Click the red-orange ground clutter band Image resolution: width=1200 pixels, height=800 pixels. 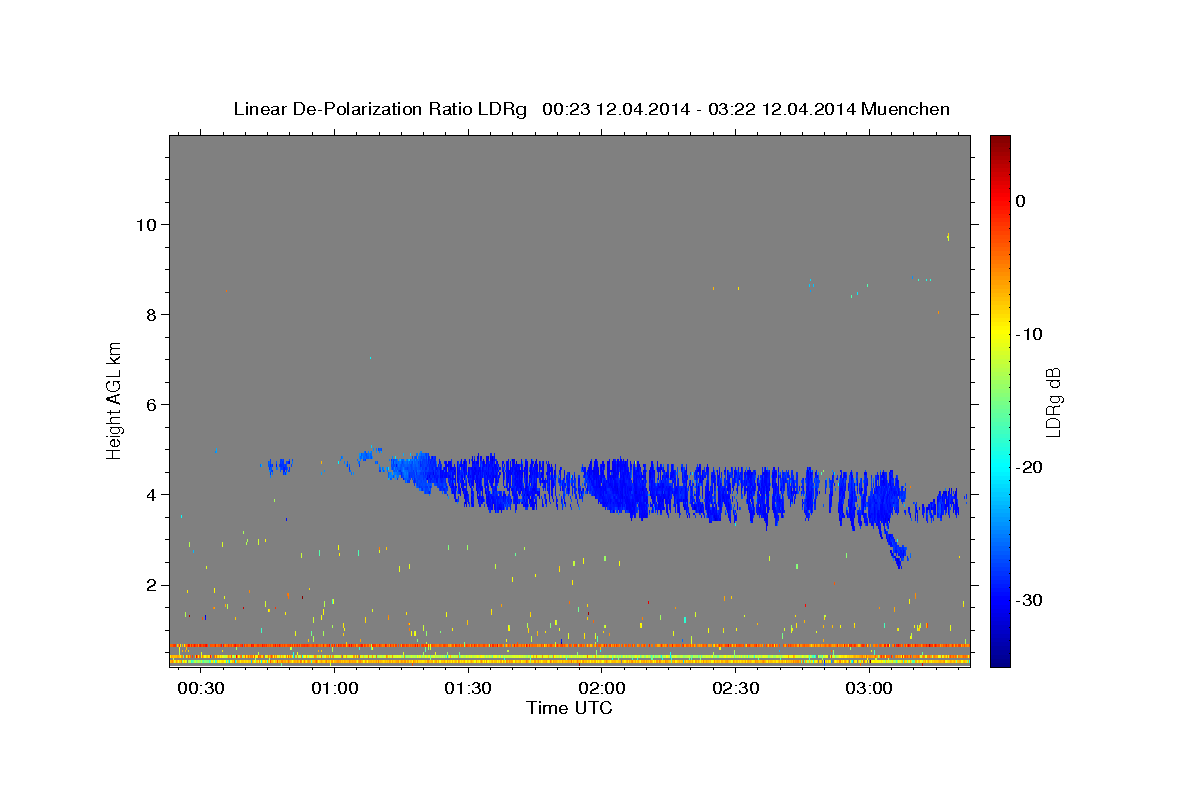click(x=569, y=646)
